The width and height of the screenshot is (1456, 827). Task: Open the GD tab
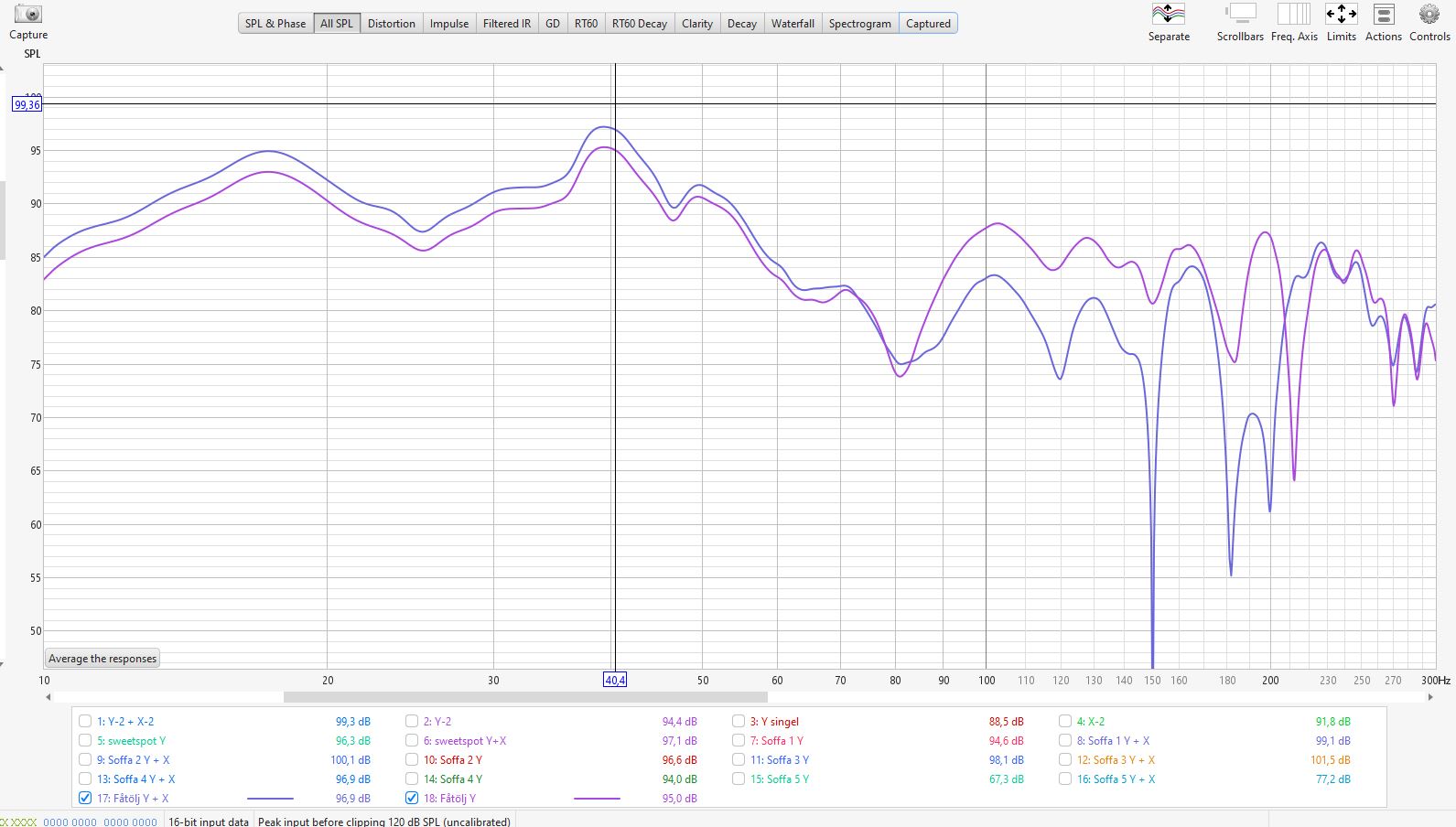point(553,24)
